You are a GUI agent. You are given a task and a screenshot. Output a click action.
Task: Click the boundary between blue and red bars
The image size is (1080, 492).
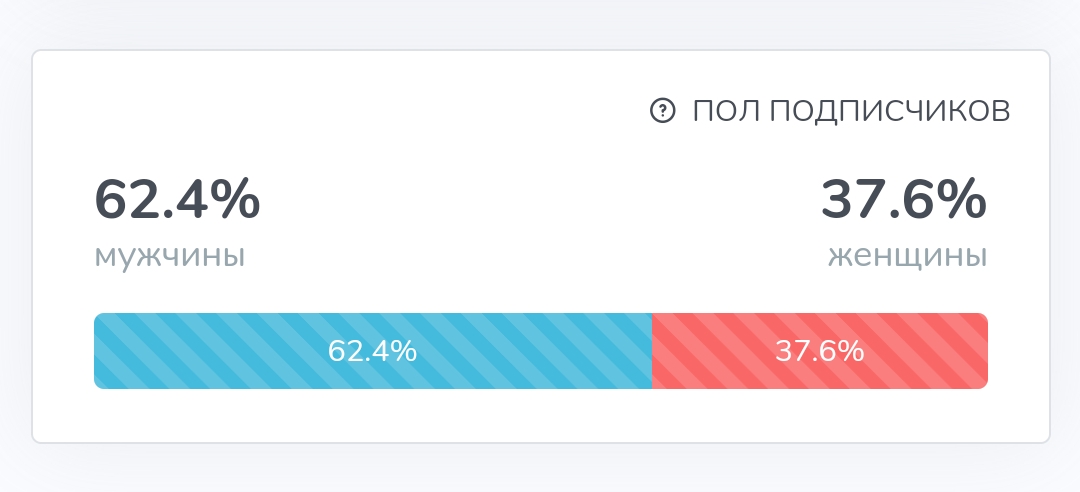(652, 351)
